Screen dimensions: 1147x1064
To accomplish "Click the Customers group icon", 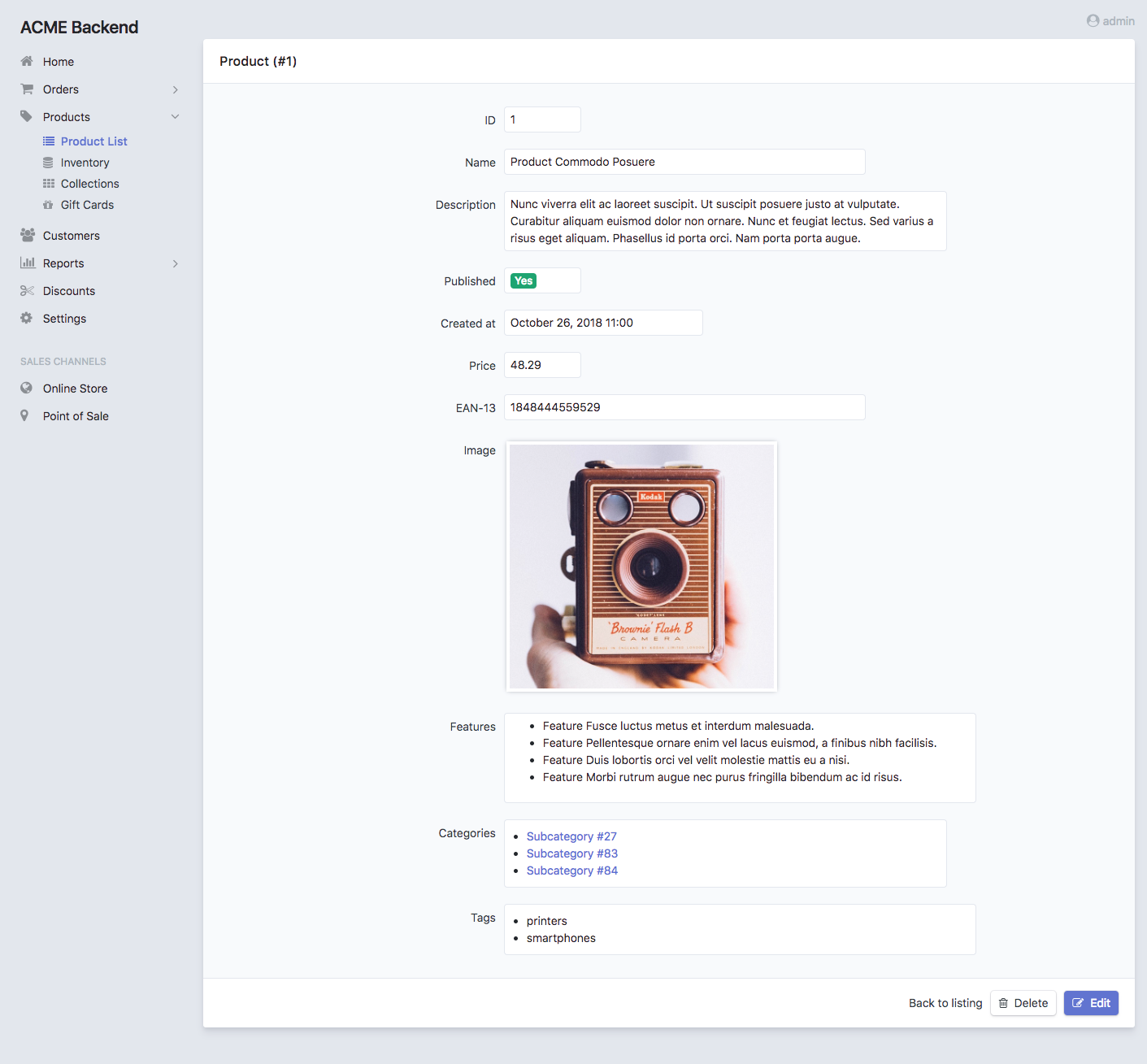I will point(27,235).
